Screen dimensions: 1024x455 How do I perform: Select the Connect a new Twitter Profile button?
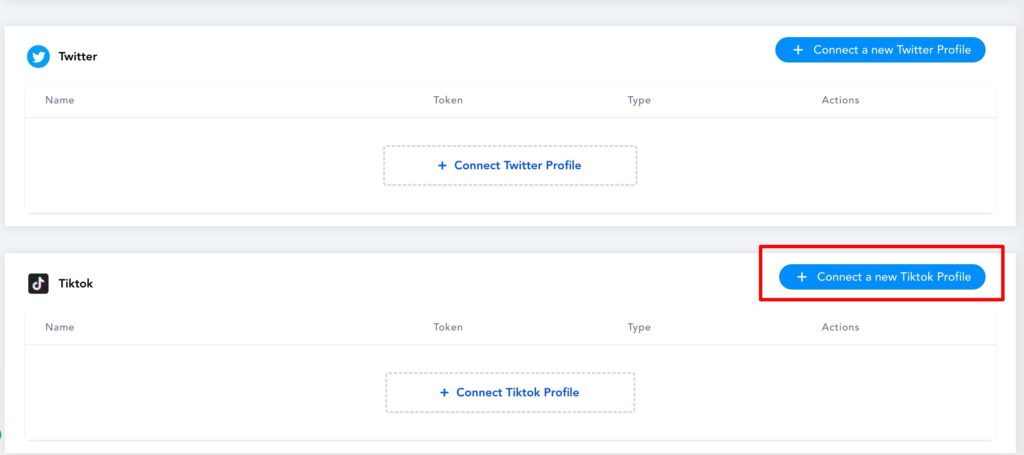coord(880,50)
